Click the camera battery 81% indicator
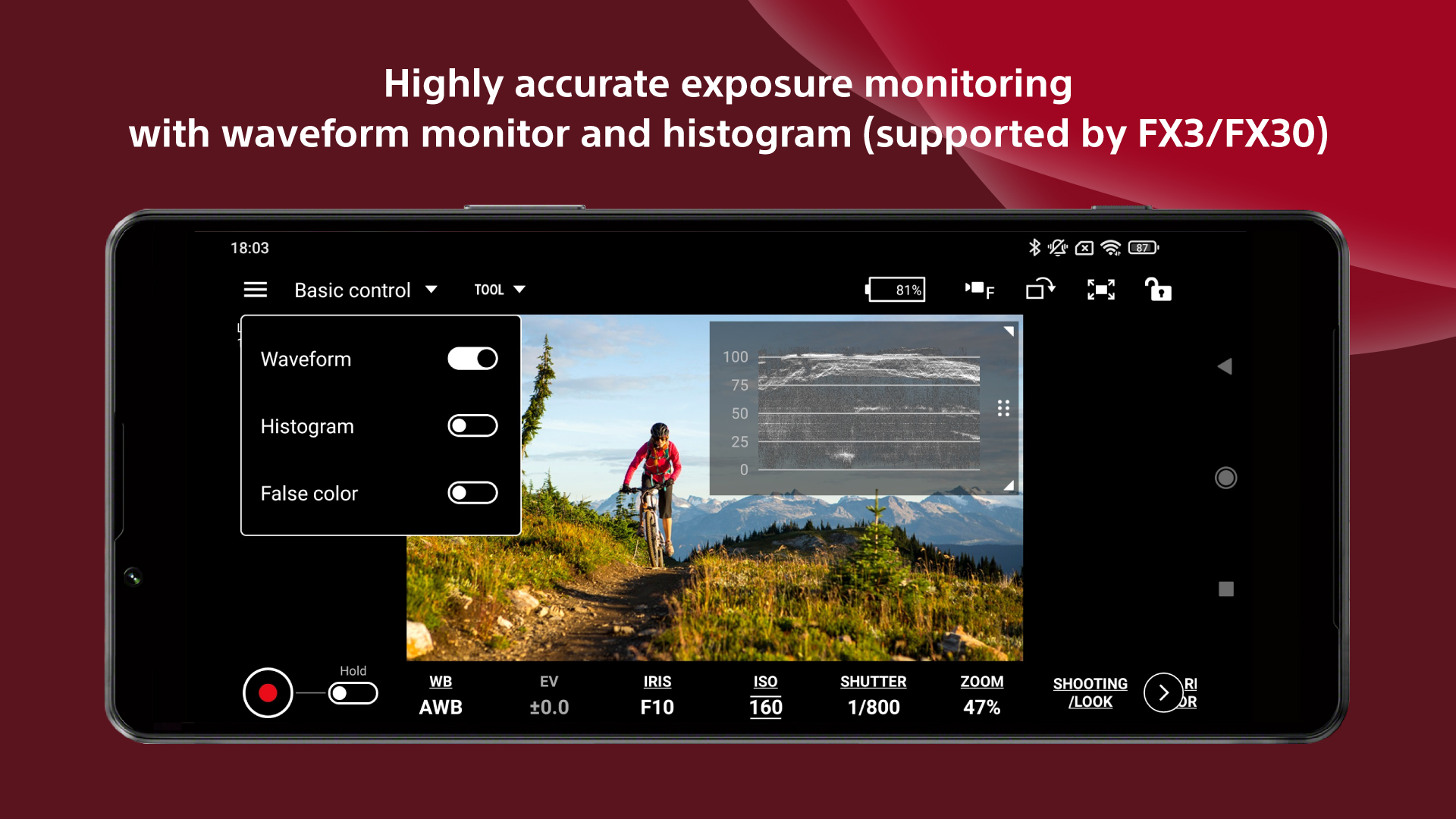Viewport: 1456px width, 819px height. tap(896, 290)
